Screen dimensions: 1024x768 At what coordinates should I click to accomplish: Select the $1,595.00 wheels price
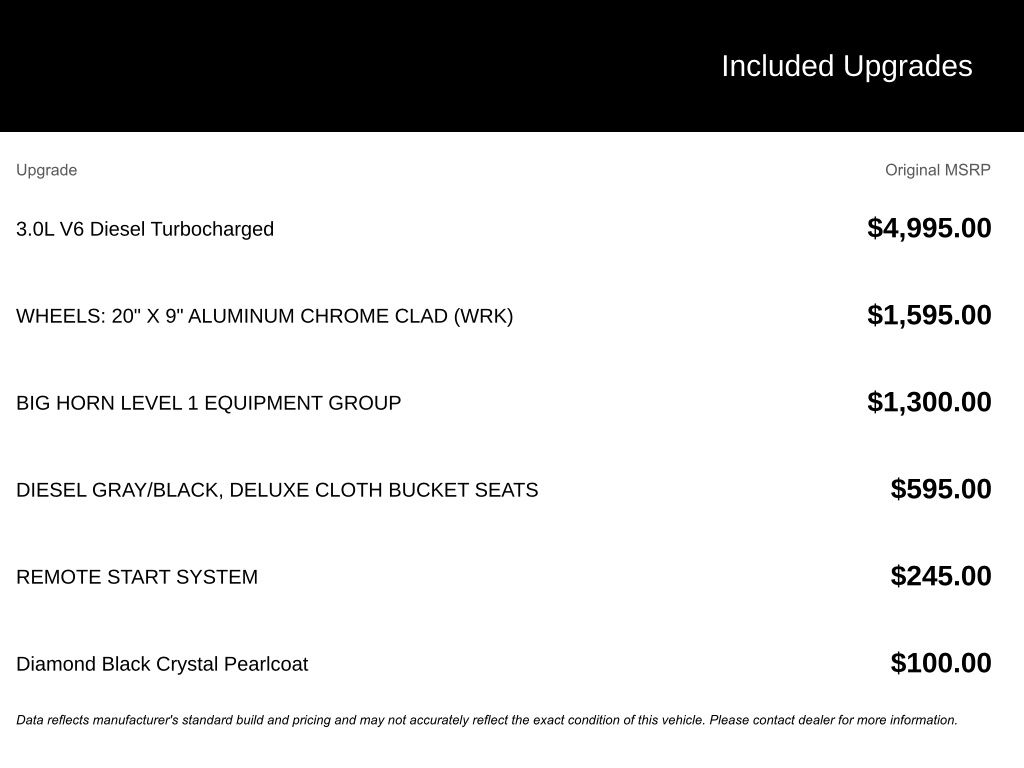tap(929, 315)
